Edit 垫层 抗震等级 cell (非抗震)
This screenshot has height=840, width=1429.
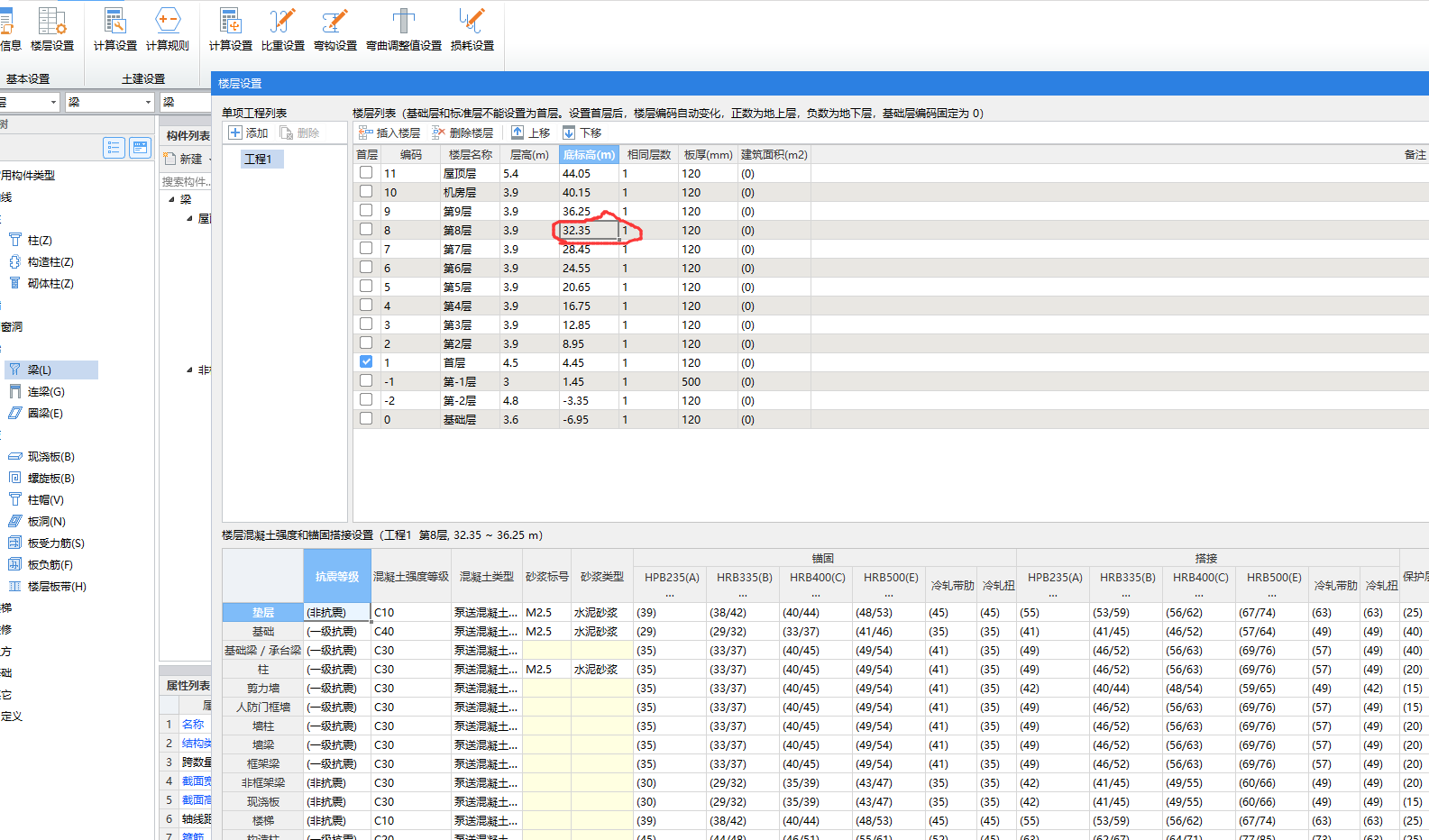point(337,612)
